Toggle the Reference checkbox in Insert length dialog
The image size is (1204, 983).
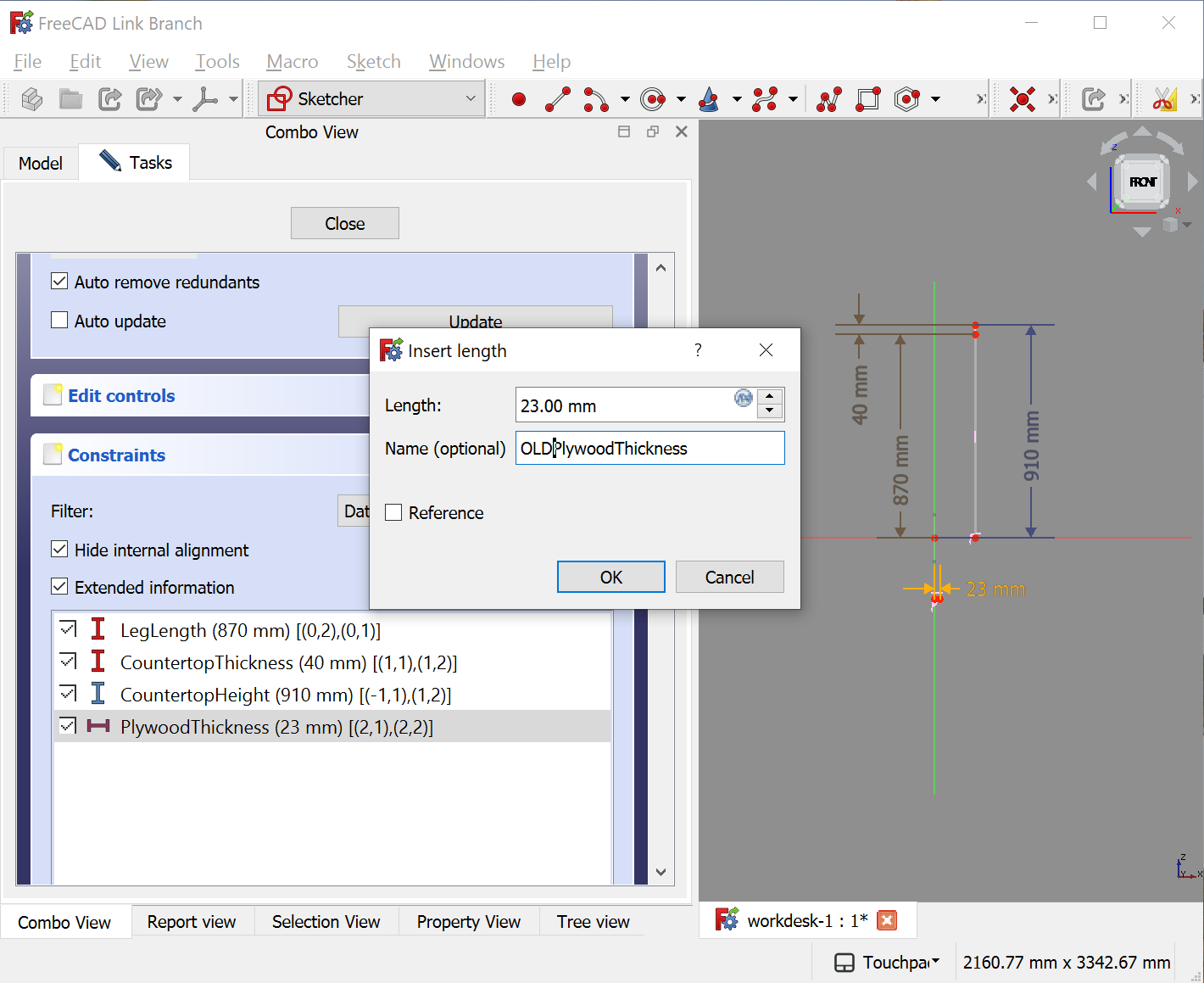[393, 512]
